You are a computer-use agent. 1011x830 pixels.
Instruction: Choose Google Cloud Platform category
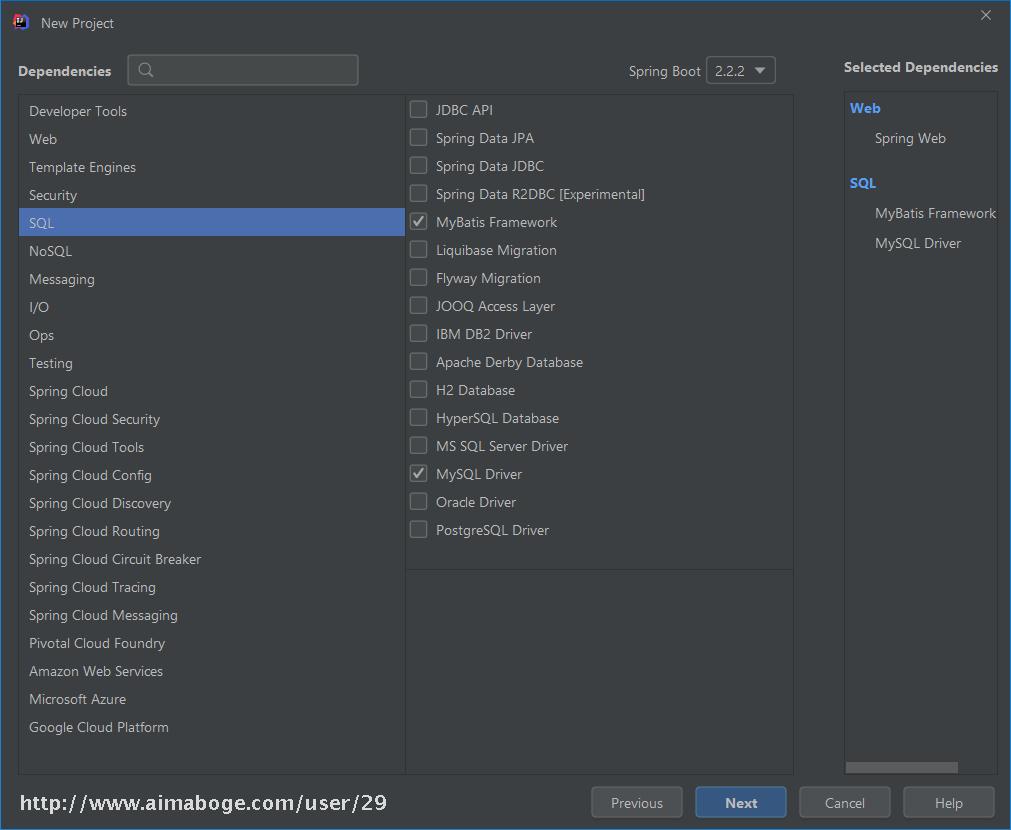[212, 727]
